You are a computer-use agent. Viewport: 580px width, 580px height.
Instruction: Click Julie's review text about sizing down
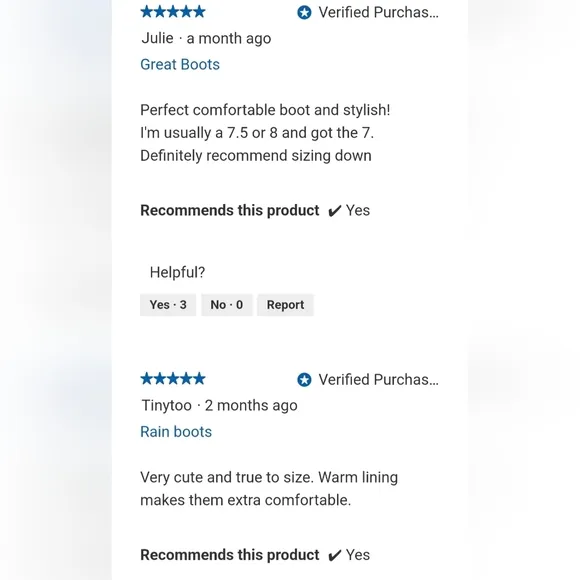[265, 133]
